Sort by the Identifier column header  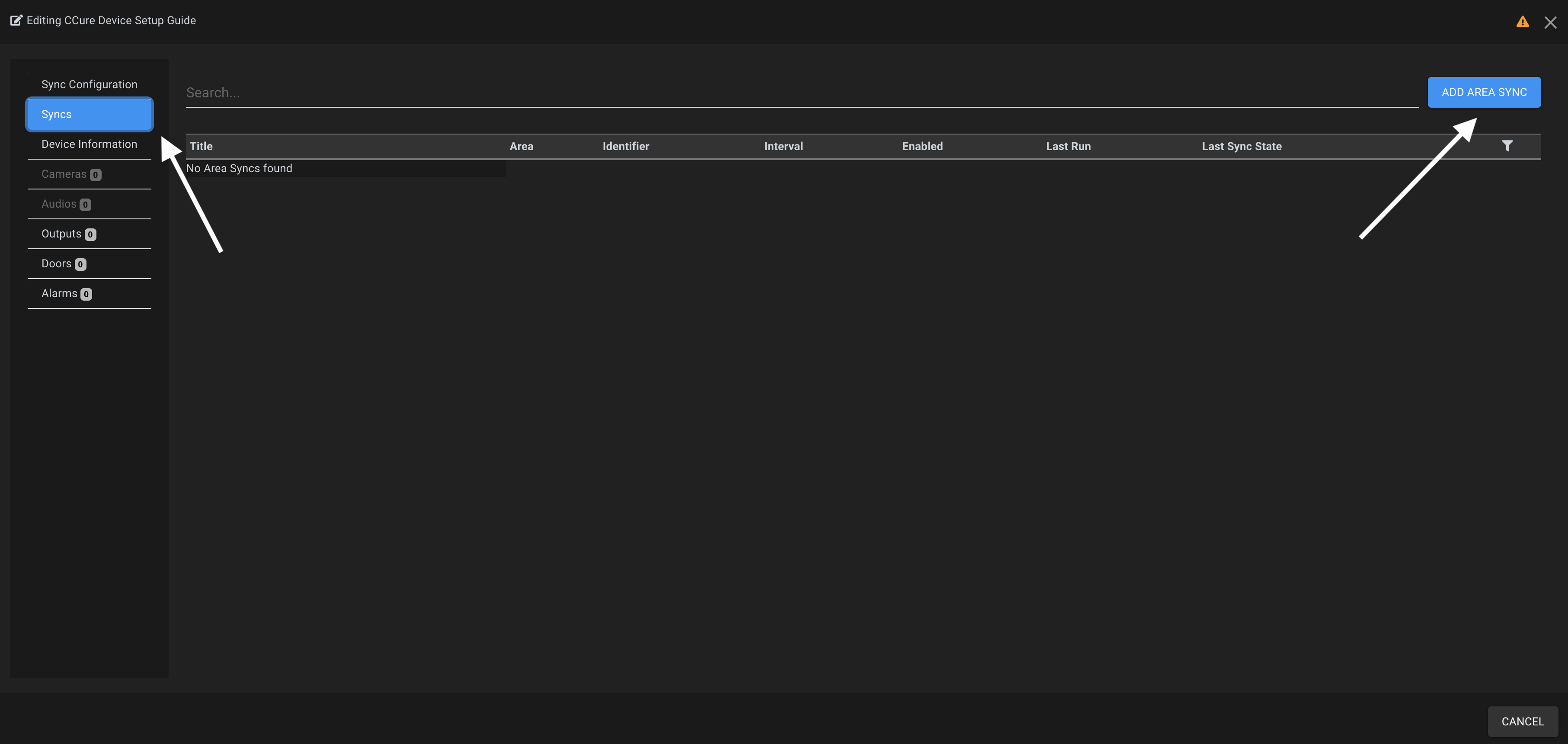626,146
